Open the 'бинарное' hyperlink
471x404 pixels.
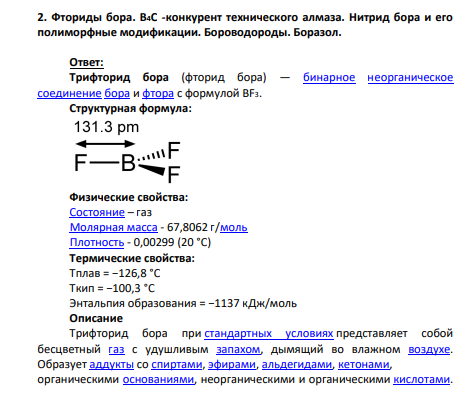tap(329, 78)
